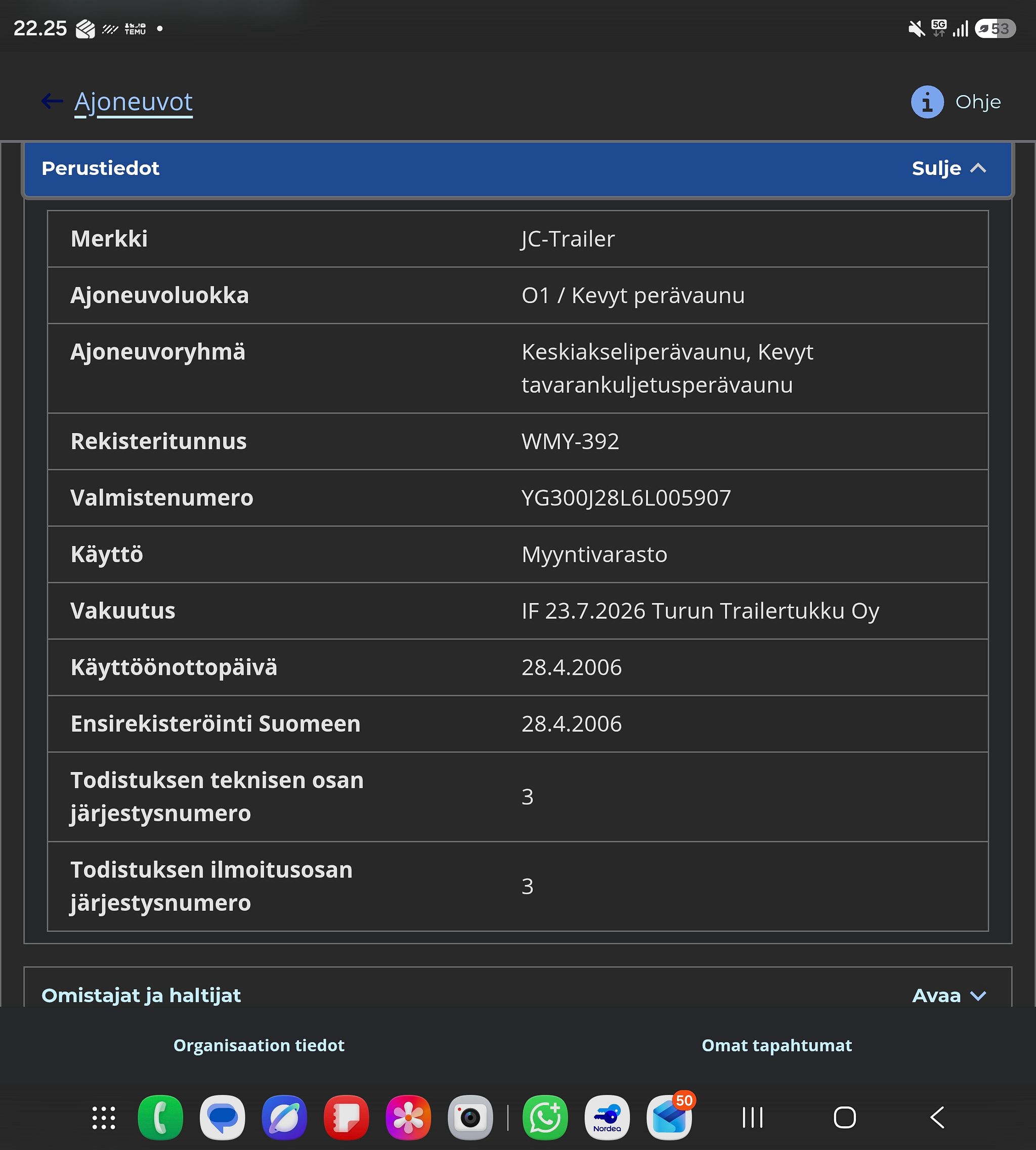
Task: Follow the Ajoneuvot link
Action: pos(134,102)
